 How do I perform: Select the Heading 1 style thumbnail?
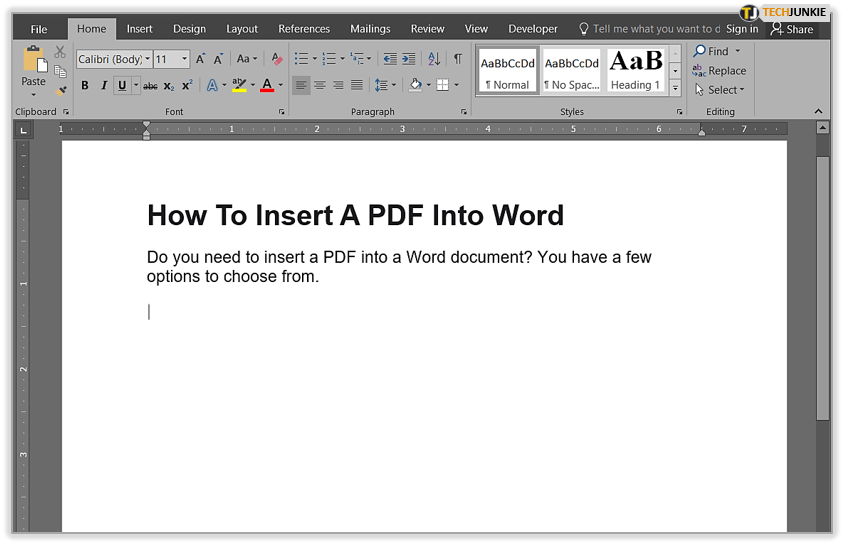click(635, 71)
